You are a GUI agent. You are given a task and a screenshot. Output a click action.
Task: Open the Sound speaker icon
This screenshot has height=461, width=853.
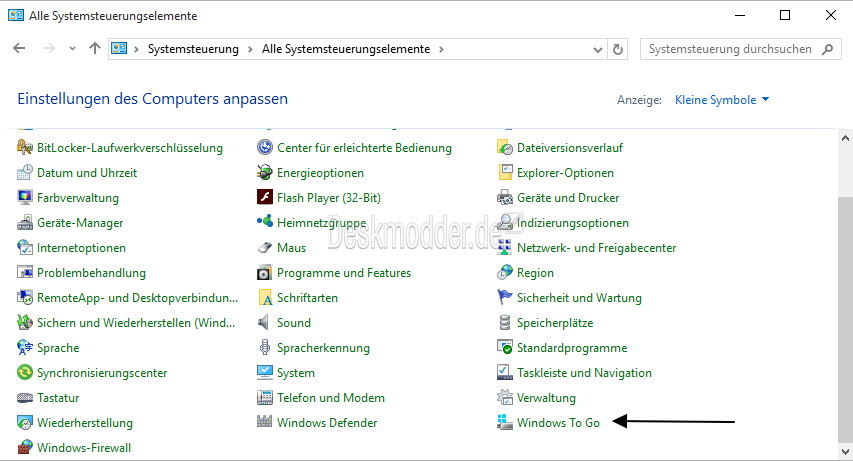(264, 322)
